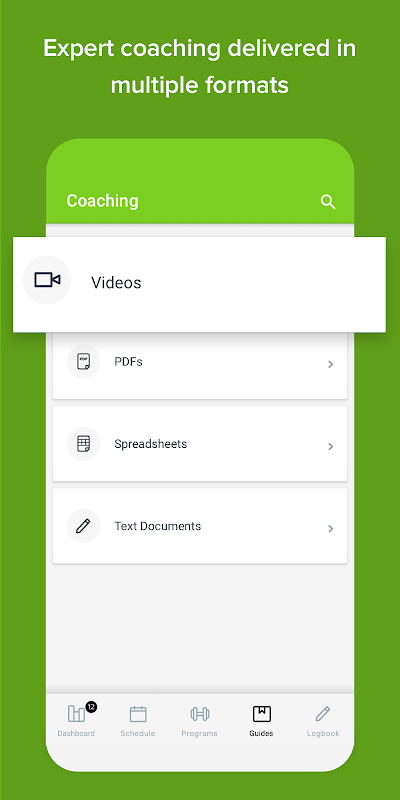This screenshot has width=400, height=800.
Task: Tap the Dashboard notification badge 12
Action: [91, 707]
